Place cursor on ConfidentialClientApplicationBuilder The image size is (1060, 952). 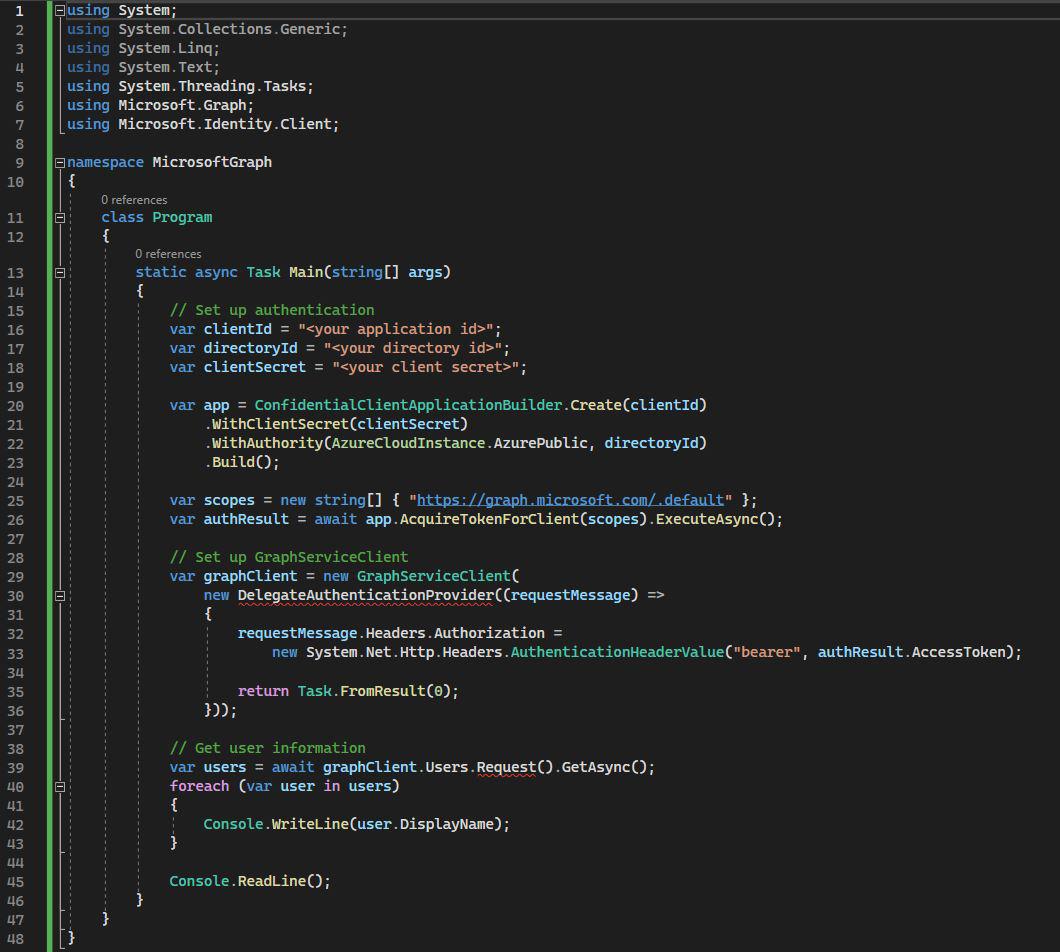coord(408,404)
